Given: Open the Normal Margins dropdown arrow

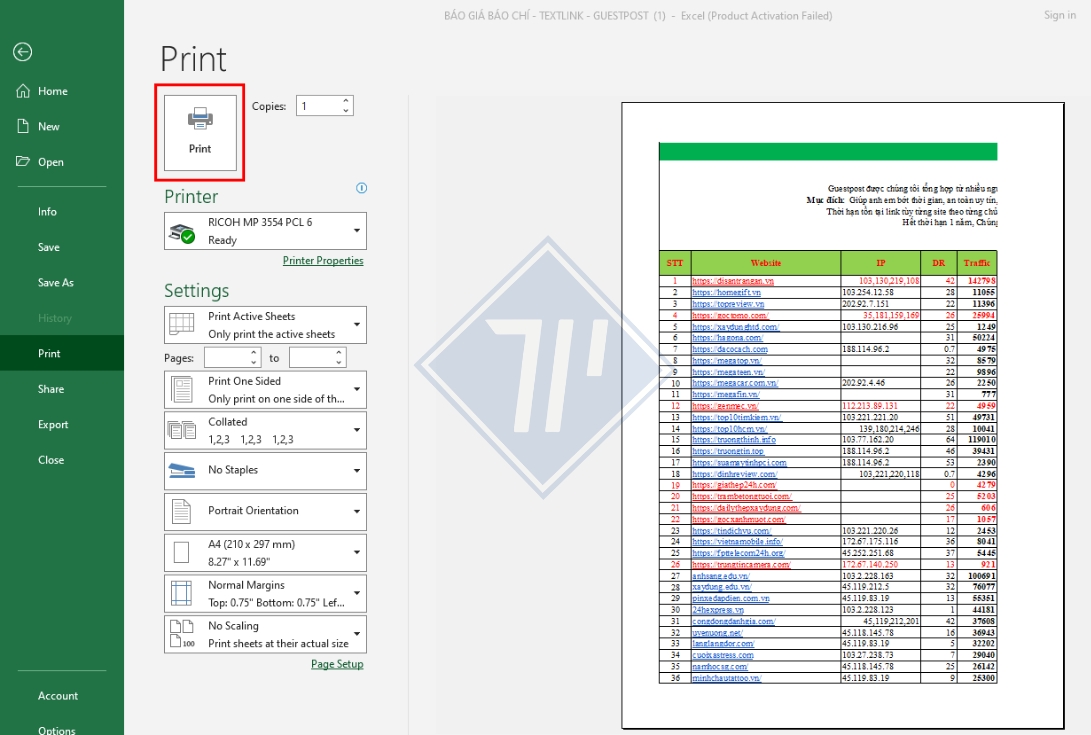Looking at the screenshot, I should point(357,593).
